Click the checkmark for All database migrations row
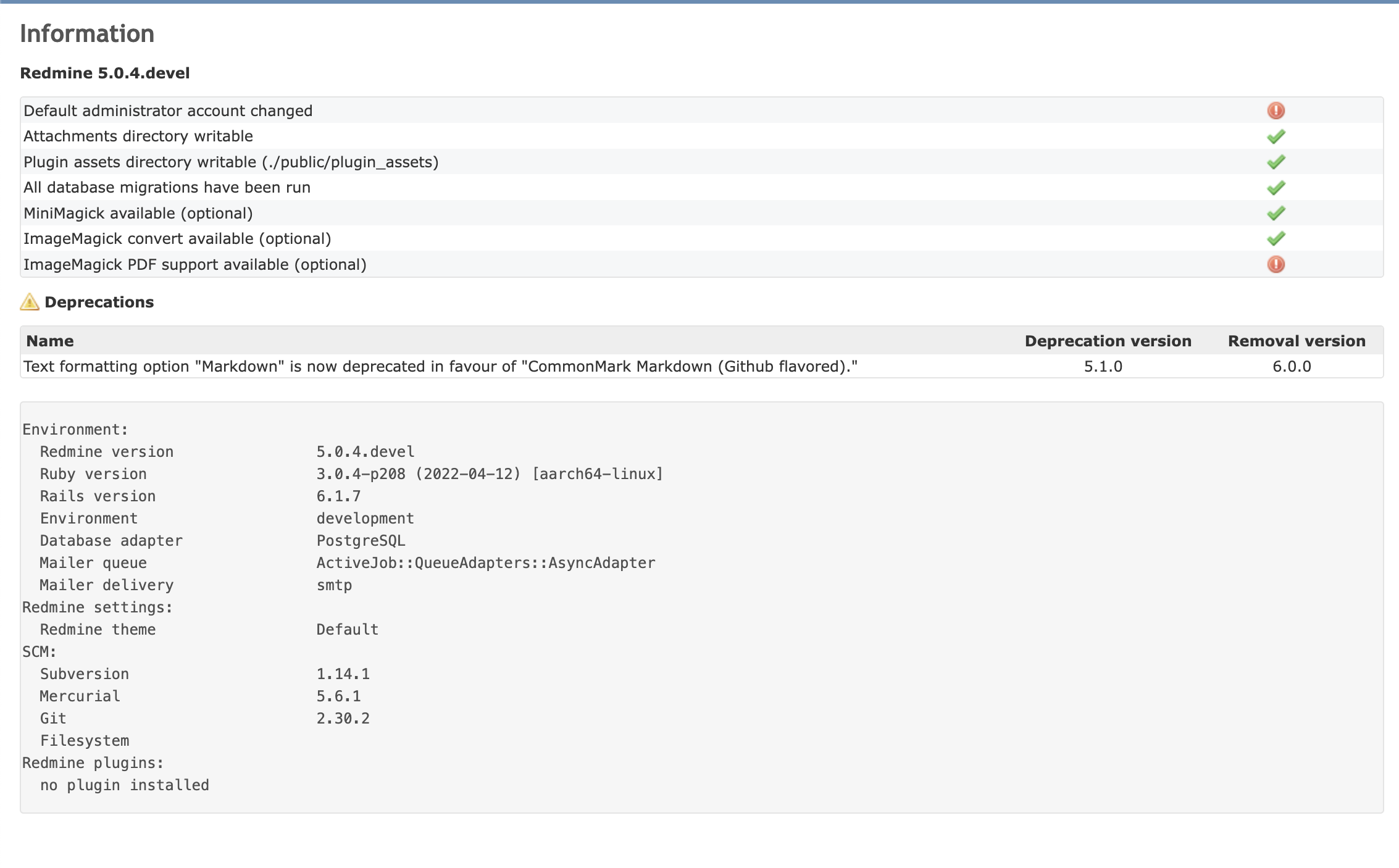This screenshot has height=868, width=1399. pos(1276,188)
